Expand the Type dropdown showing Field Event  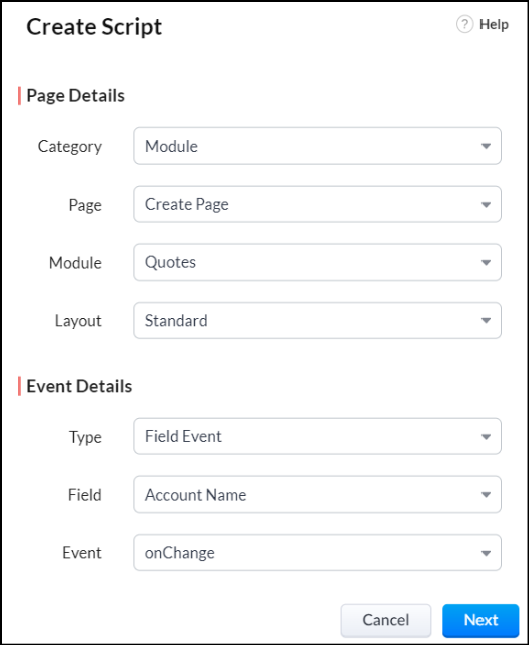point(317,436)
